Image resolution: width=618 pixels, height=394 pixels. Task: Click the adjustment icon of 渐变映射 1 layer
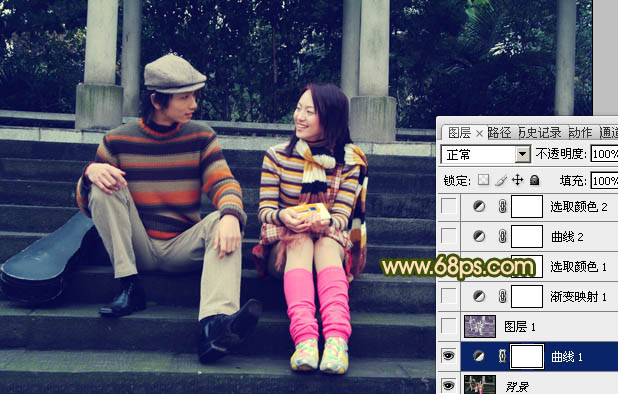point(479,296)
